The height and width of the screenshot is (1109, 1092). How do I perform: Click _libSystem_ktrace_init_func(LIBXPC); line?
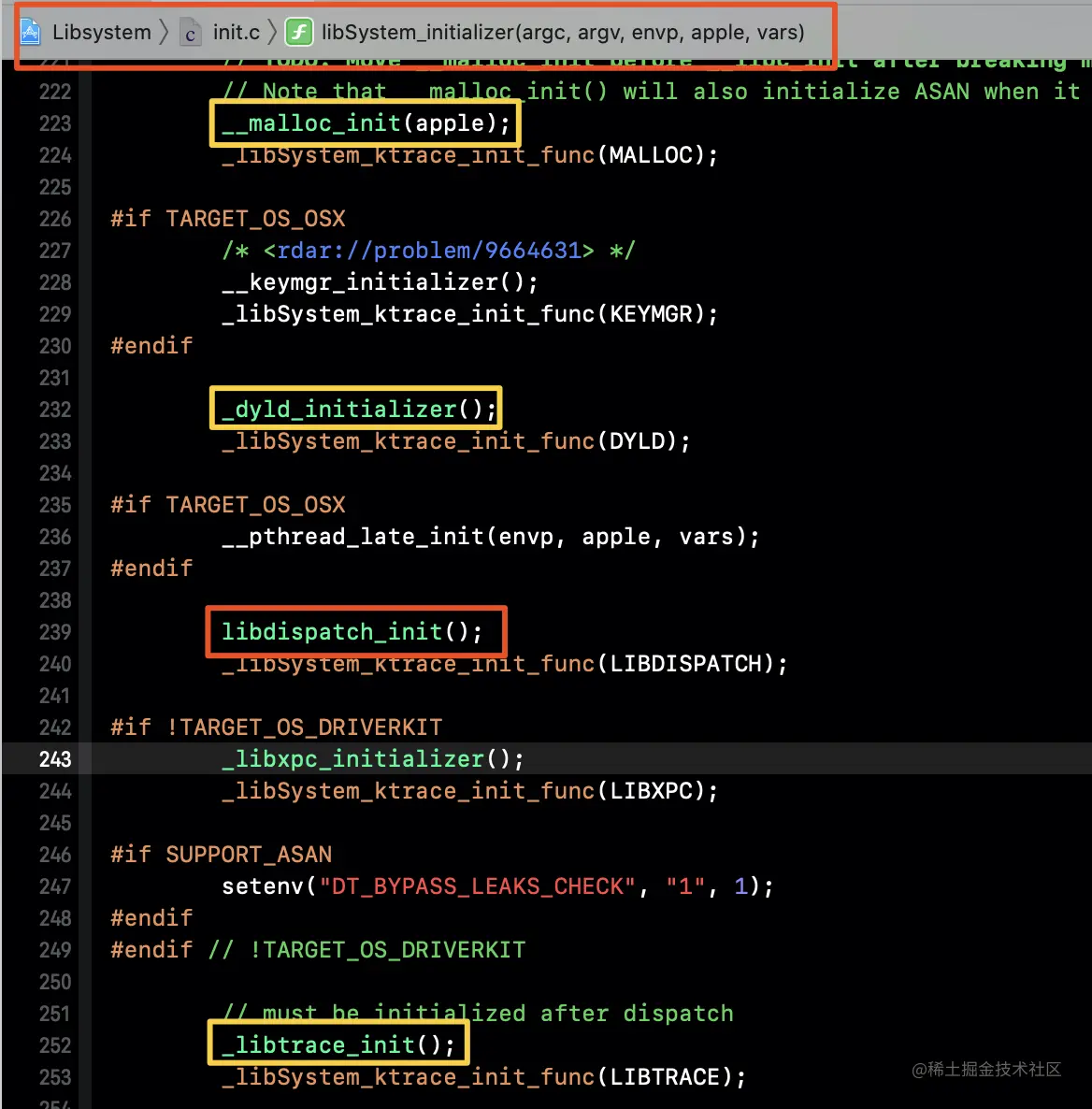point(470,791)
